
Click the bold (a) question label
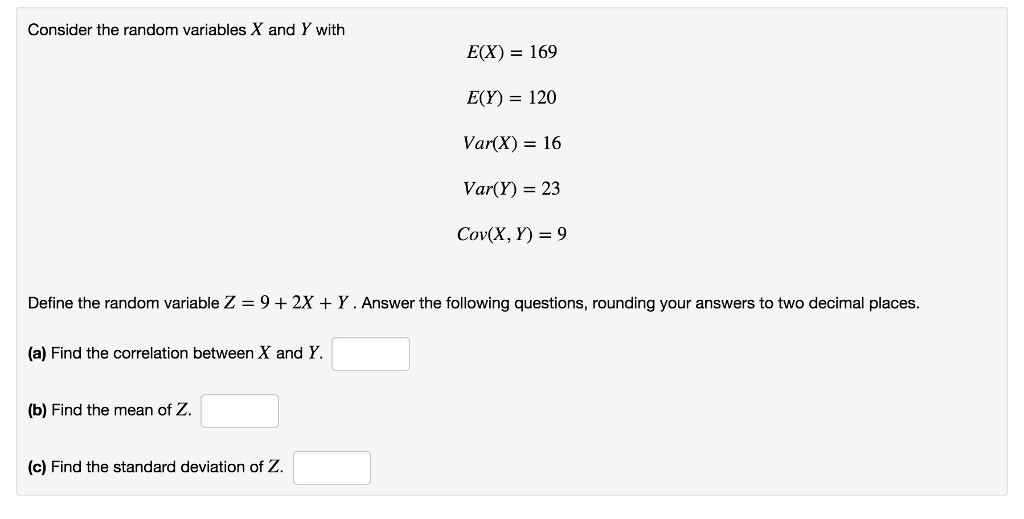point(37,353)
